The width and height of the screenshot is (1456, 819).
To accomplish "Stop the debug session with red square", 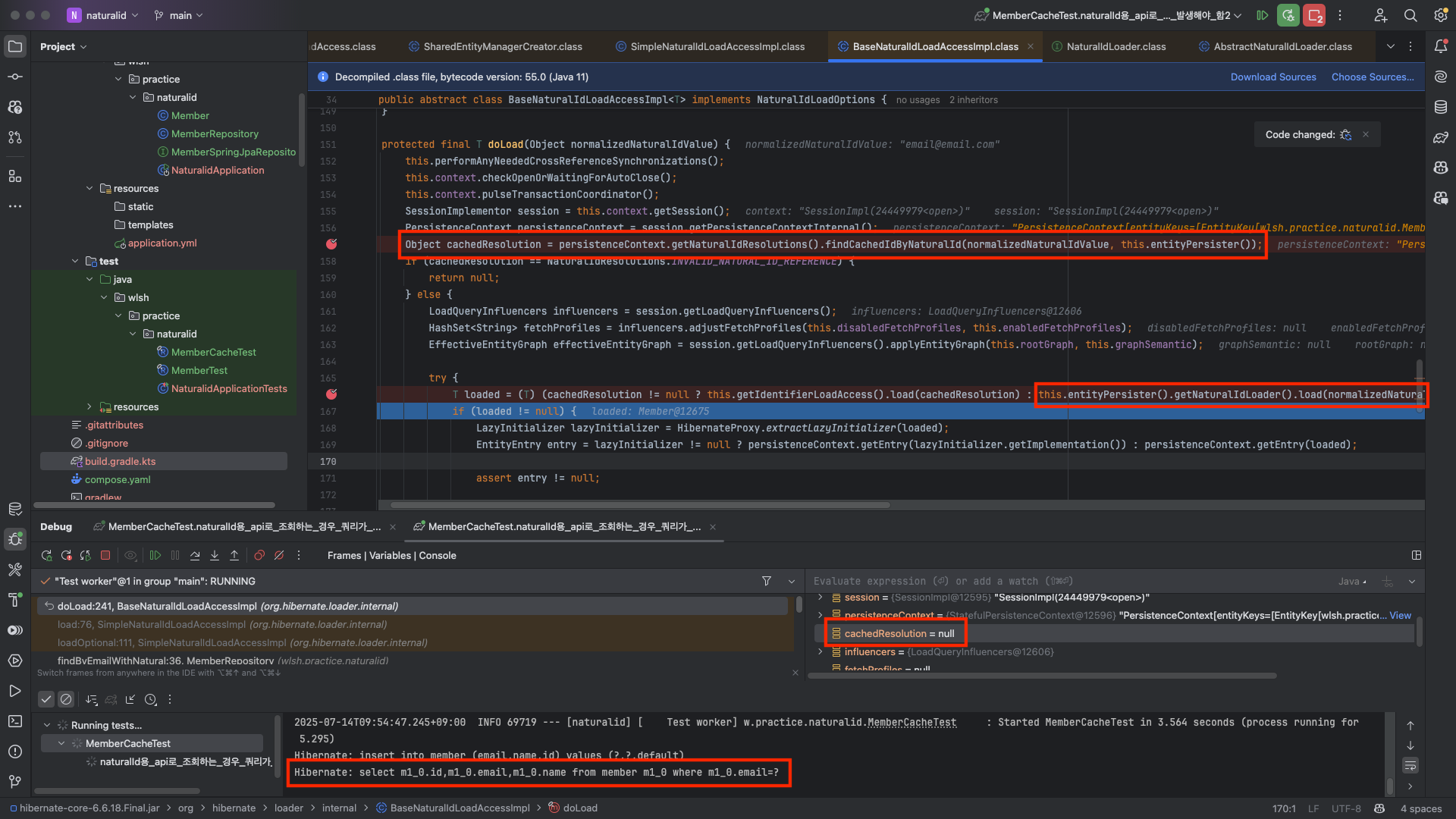I will 105,556.
